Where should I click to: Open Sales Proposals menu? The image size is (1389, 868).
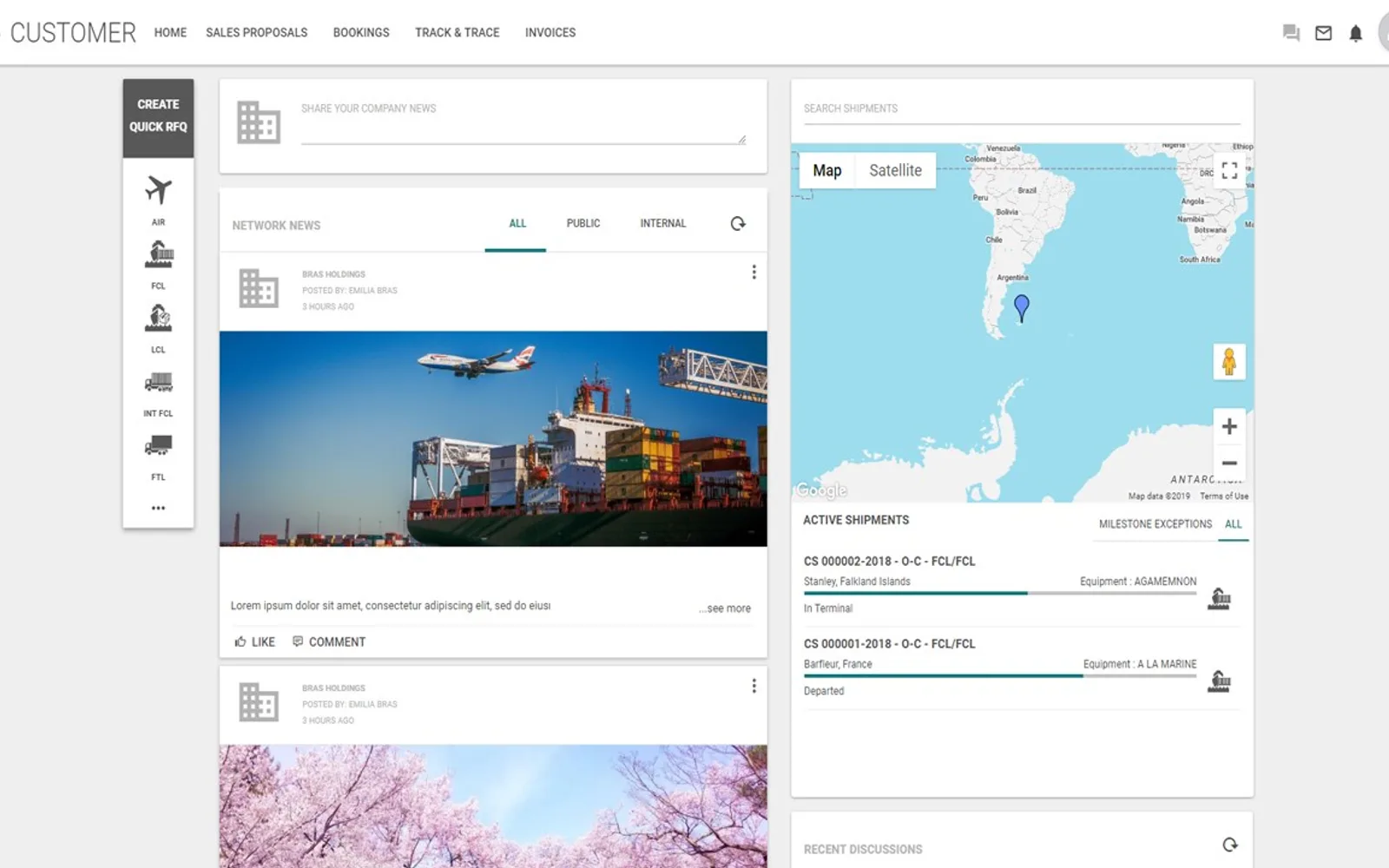[256, 32]
